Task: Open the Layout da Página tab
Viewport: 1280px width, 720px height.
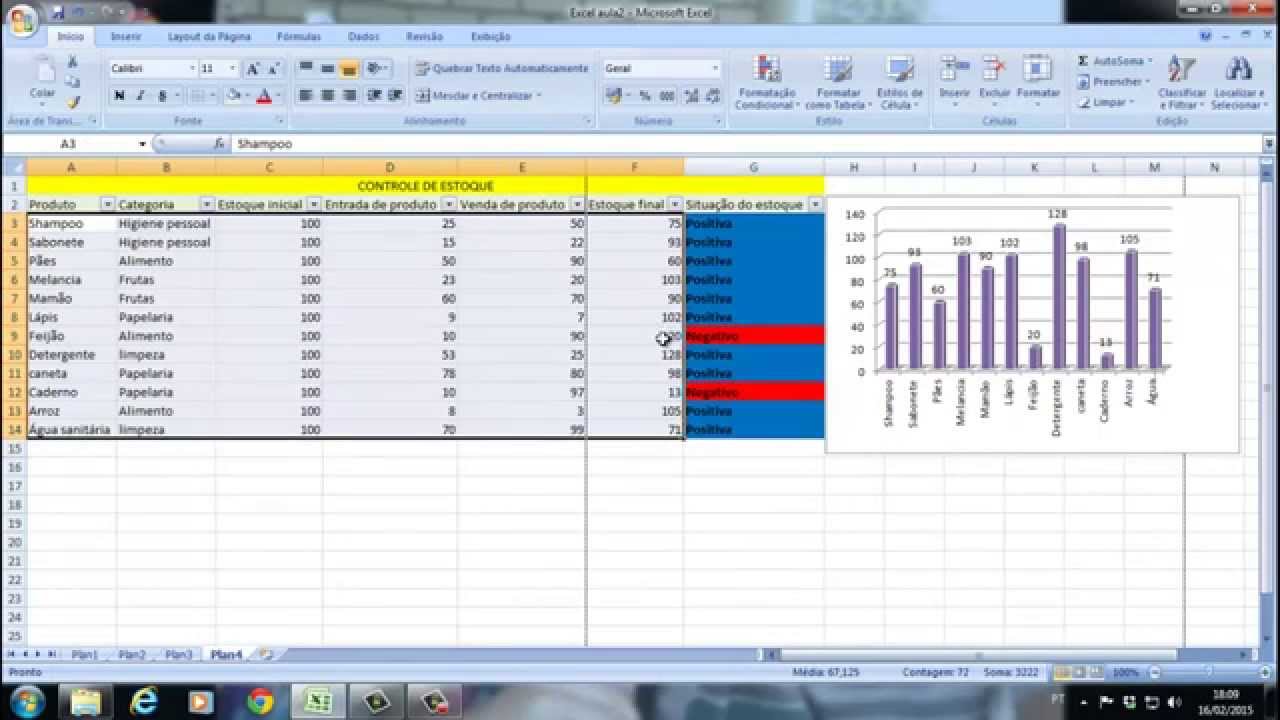Action: pyautogui.click(x=209, y=36)
